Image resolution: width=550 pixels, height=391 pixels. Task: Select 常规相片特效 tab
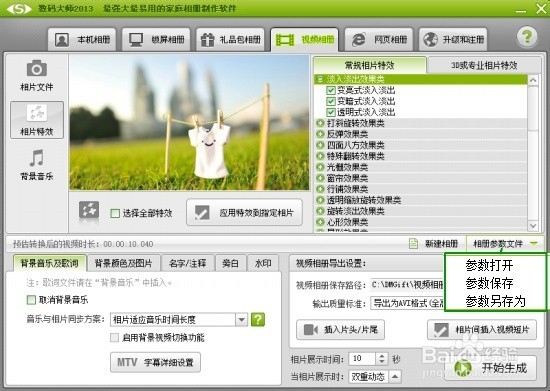(370, 65)
